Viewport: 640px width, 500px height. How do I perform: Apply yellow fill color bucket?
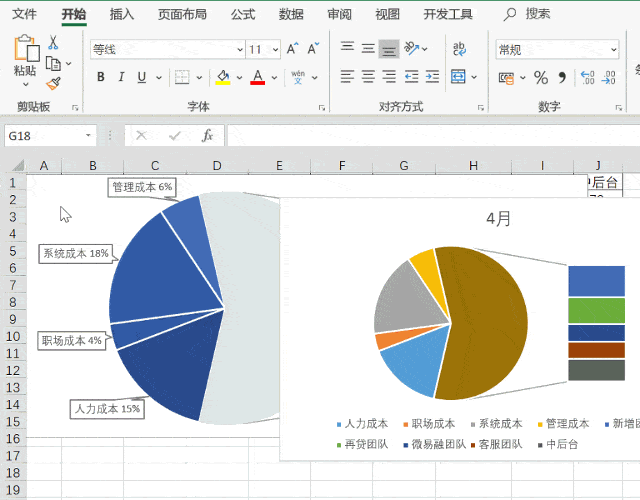[223, 77]
